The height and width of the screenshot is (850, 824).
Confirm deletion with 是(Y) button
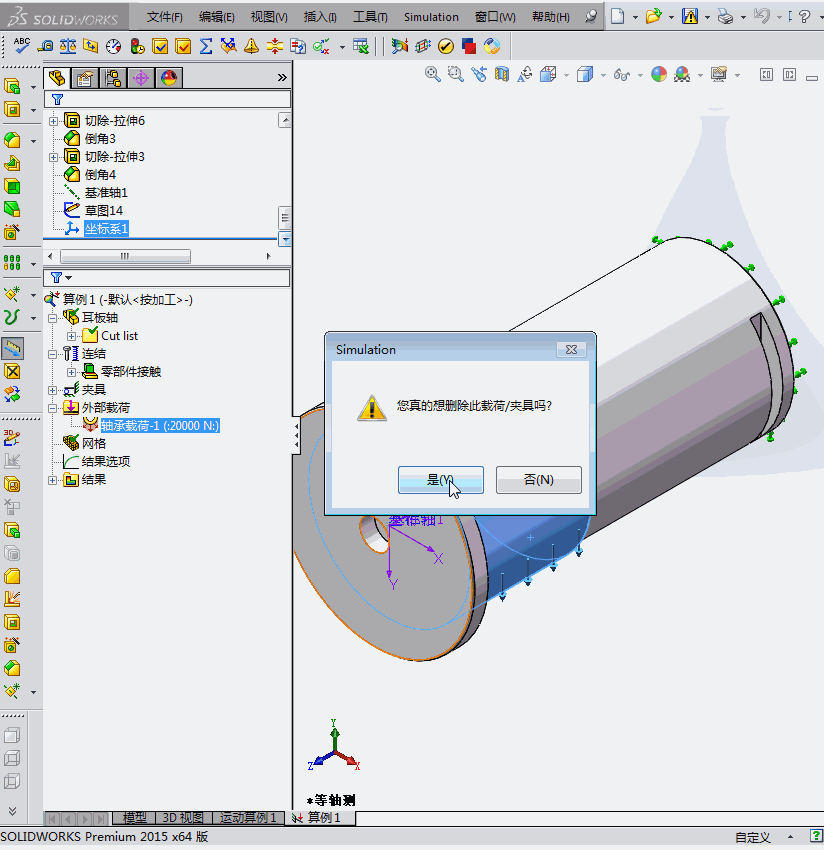click(x=441, y=480)
